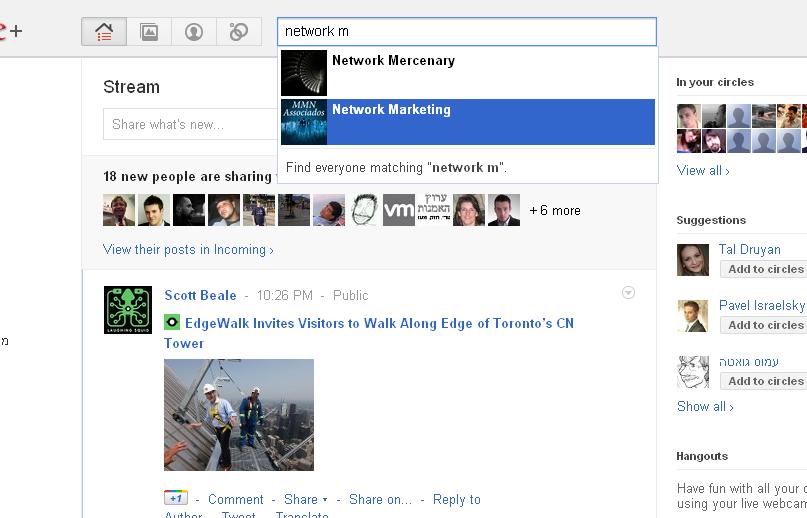This screenshot has width=807, height=518.
Task: Select the Network Marketing suggestion
Action: click(x=468, y=122)
